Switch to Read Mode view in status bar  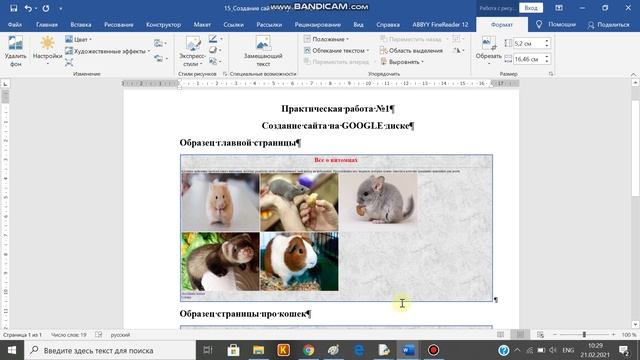(x=500, y=335)
